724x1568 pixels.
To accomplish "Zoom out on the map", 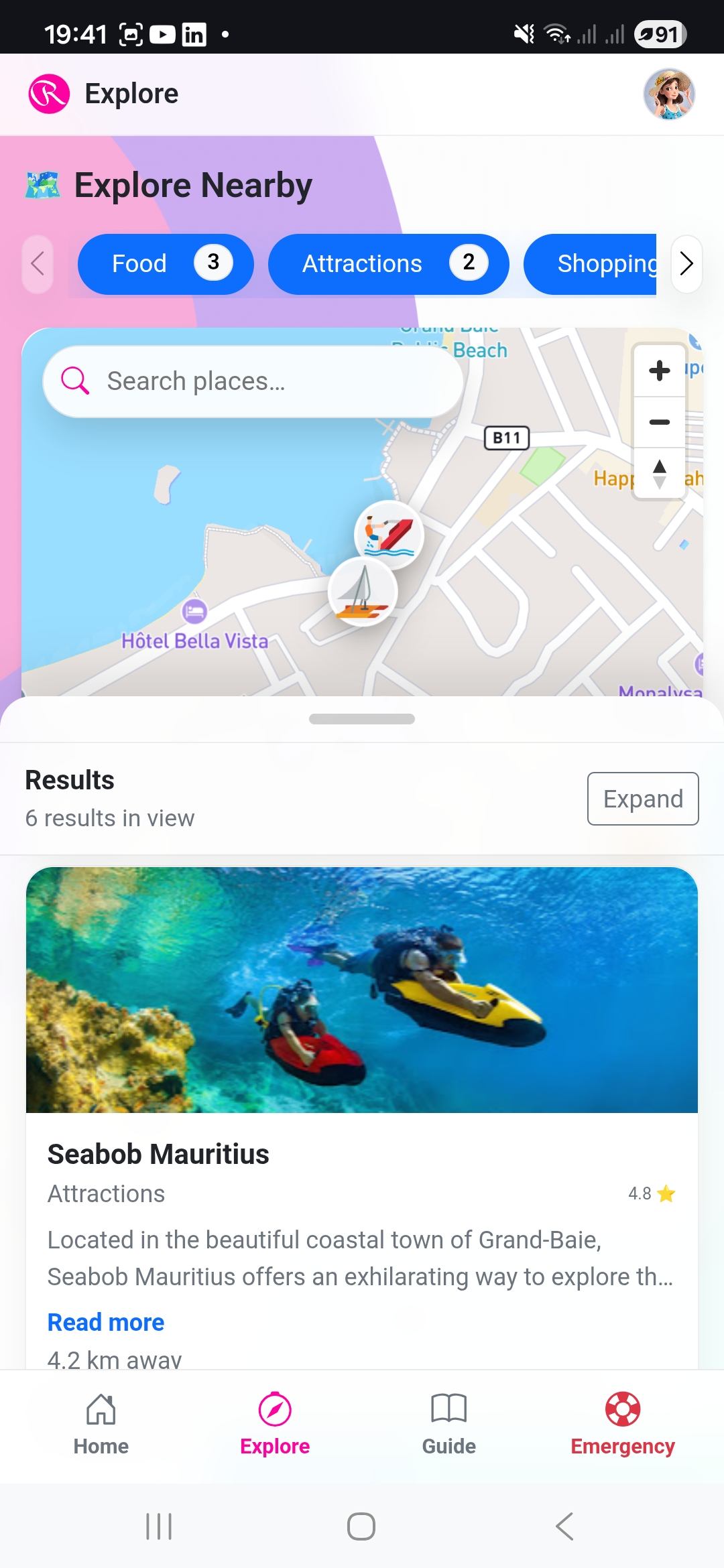I will 660,422.
